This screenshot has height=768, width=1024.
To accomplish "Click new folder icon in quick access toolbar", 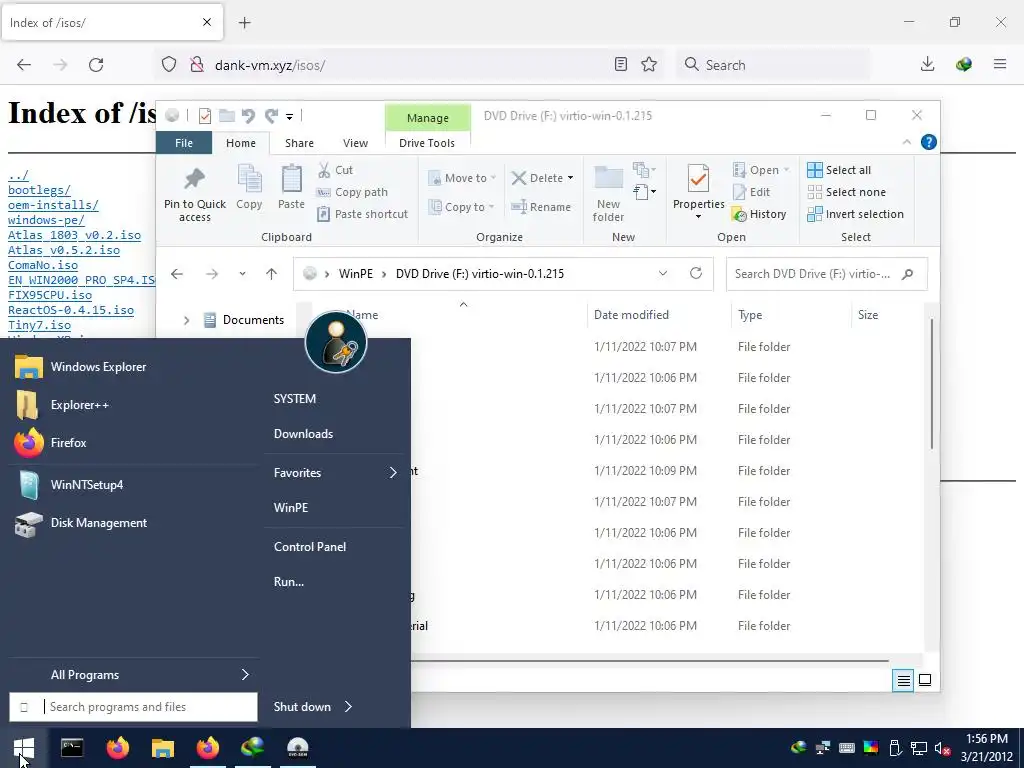I will [227, 116].
